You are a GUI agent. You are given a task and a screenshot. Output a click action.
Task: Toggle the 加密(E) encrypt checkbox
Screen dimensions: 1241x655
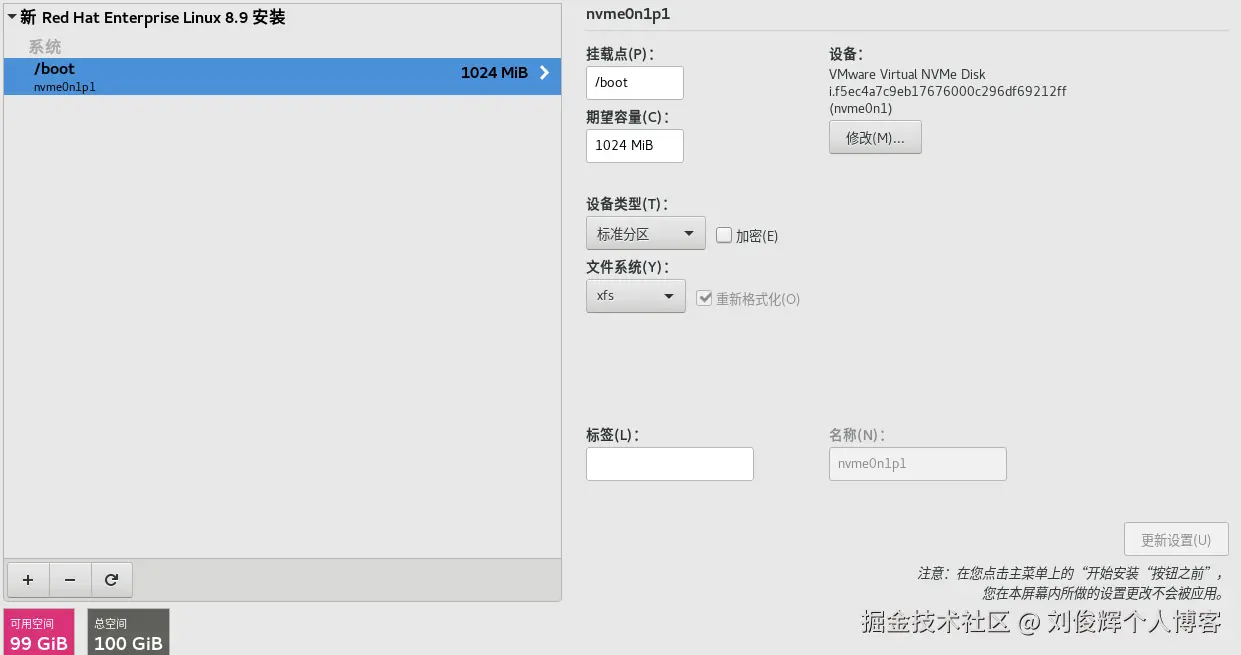pyautogui.click(x=724, y=235)
